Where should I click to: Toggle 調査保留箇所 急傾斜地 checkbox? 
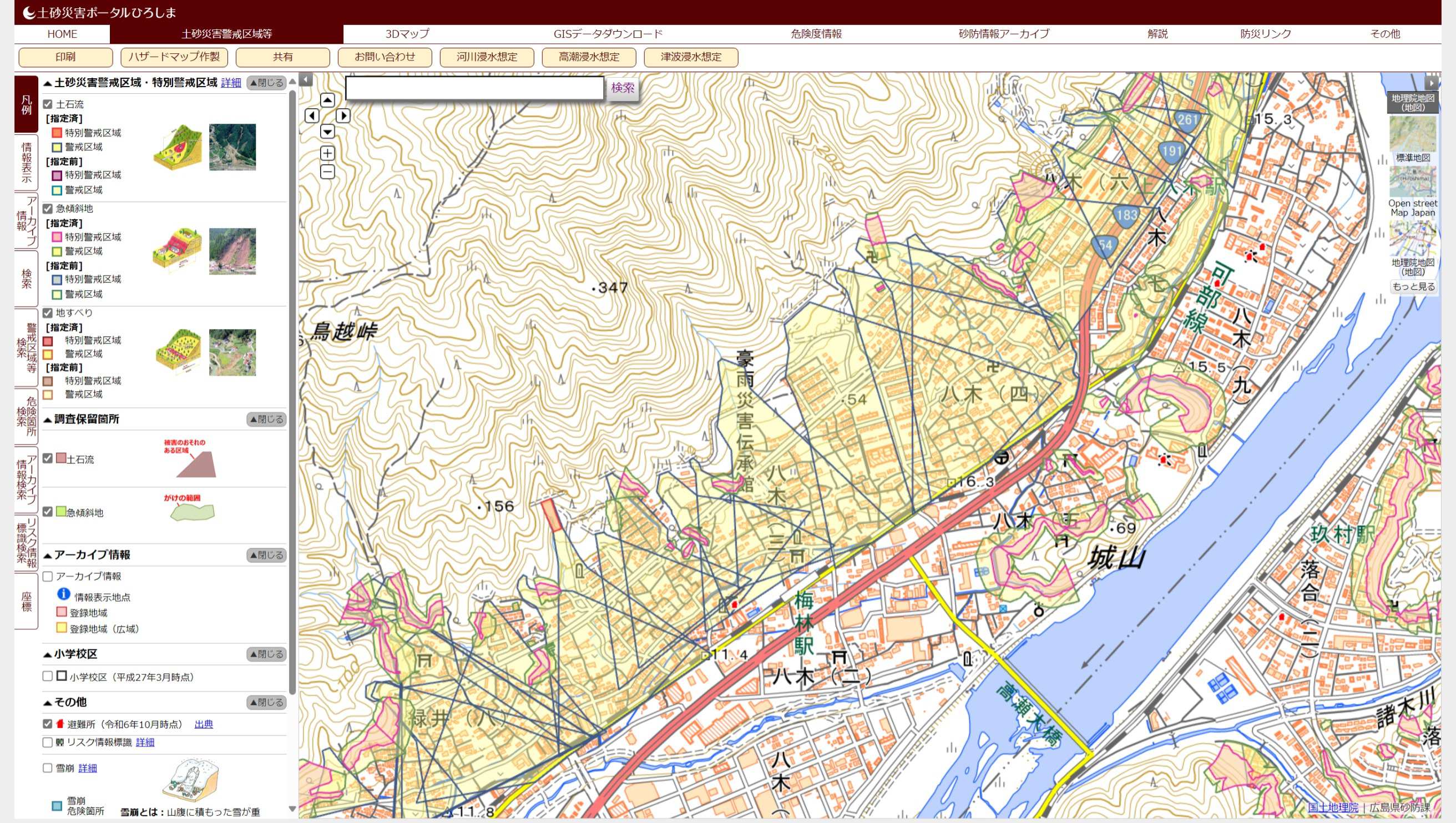pos(48,512)
